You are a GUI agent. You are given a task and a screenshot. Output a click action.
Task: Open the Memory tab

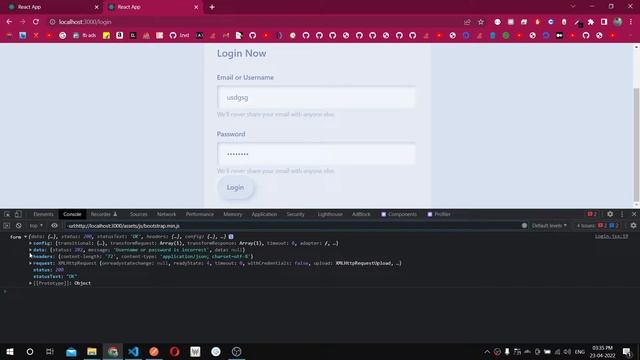click(233, 214)
